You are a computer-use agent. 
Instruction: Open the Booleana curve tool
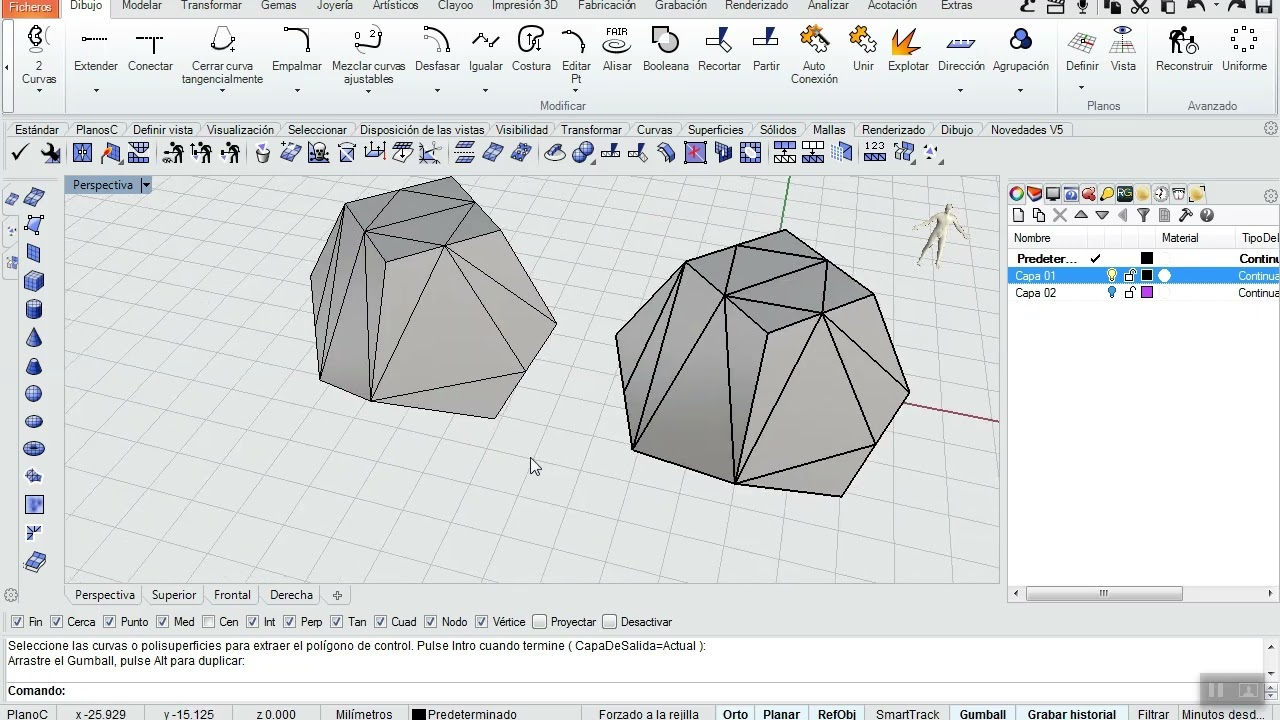(x=666, y=50)
